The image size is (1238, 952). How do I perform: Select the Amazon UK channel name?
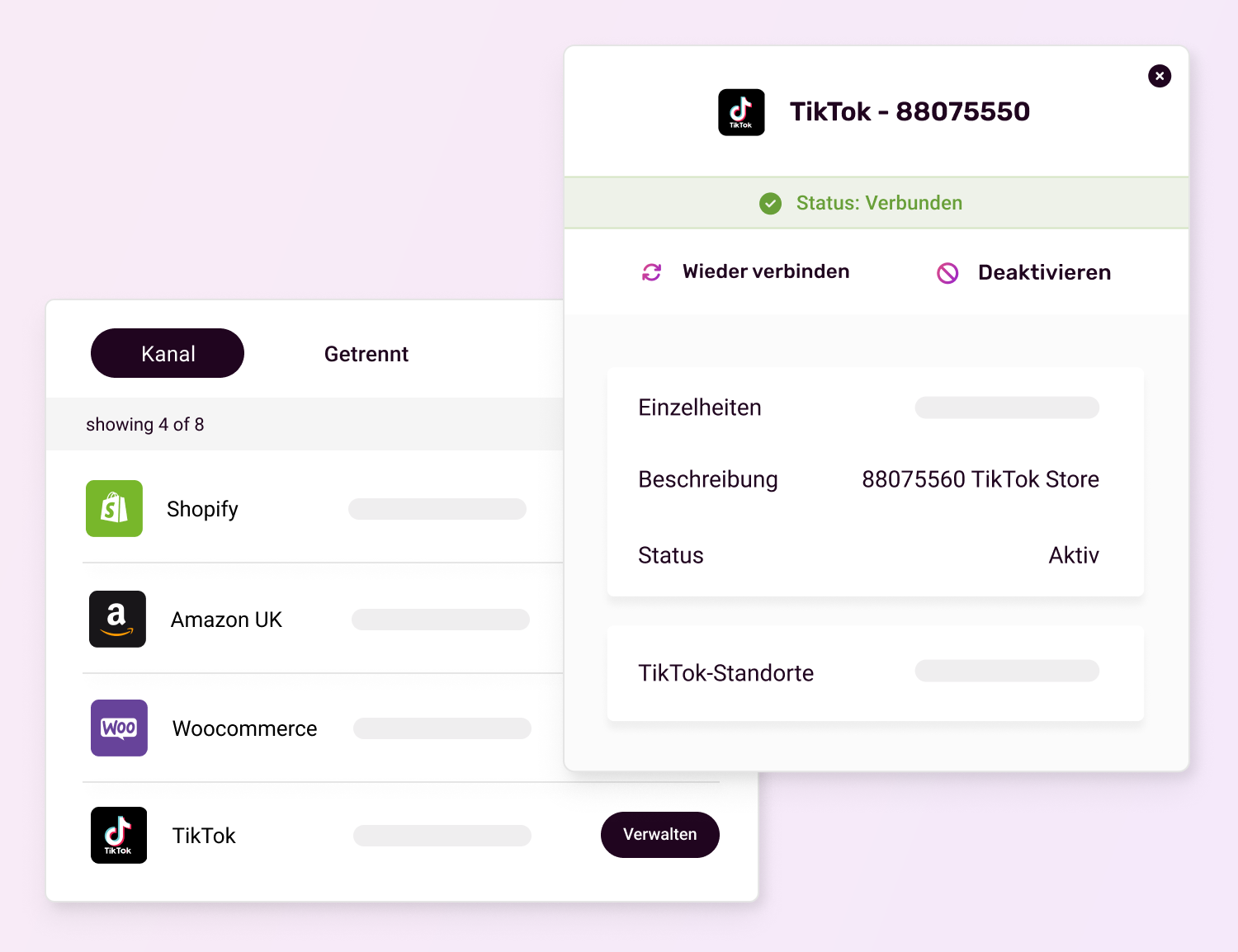[226, 620]
